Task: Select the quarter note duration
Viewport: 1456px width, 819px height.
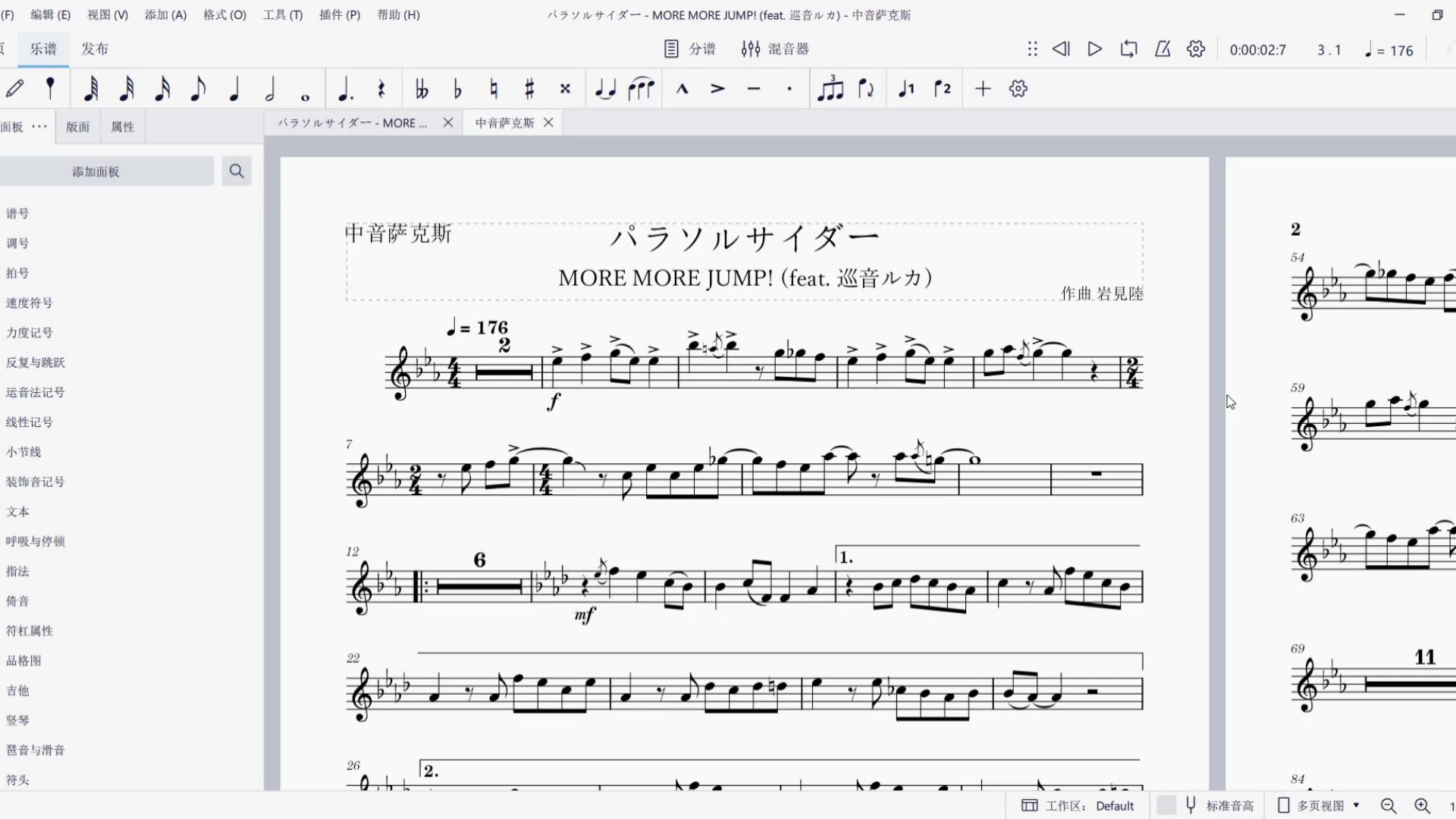Action: 234,89
